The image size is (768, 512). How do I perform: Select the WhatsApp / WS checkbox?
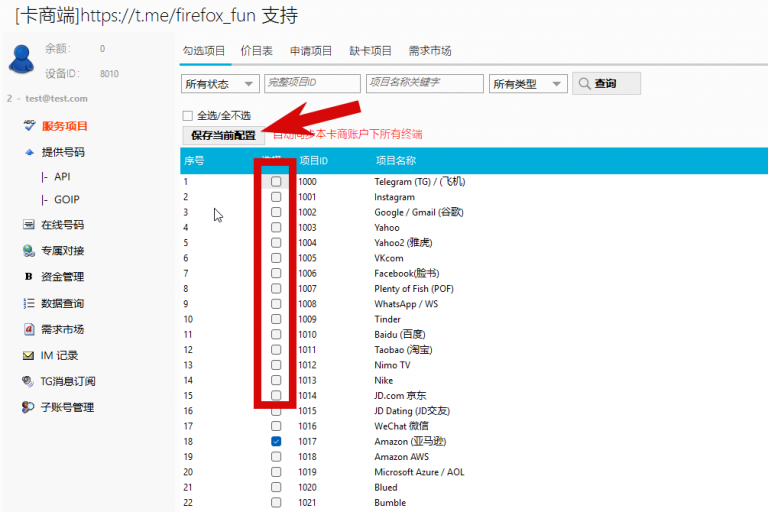tap(276, 304)
